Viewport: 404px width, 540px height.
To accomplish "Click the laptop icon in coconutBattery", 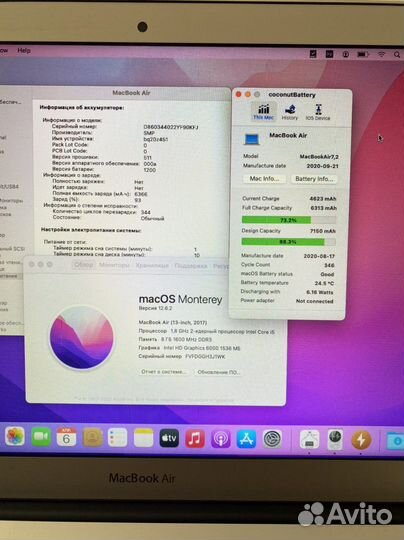I will (x=252, y=139).
